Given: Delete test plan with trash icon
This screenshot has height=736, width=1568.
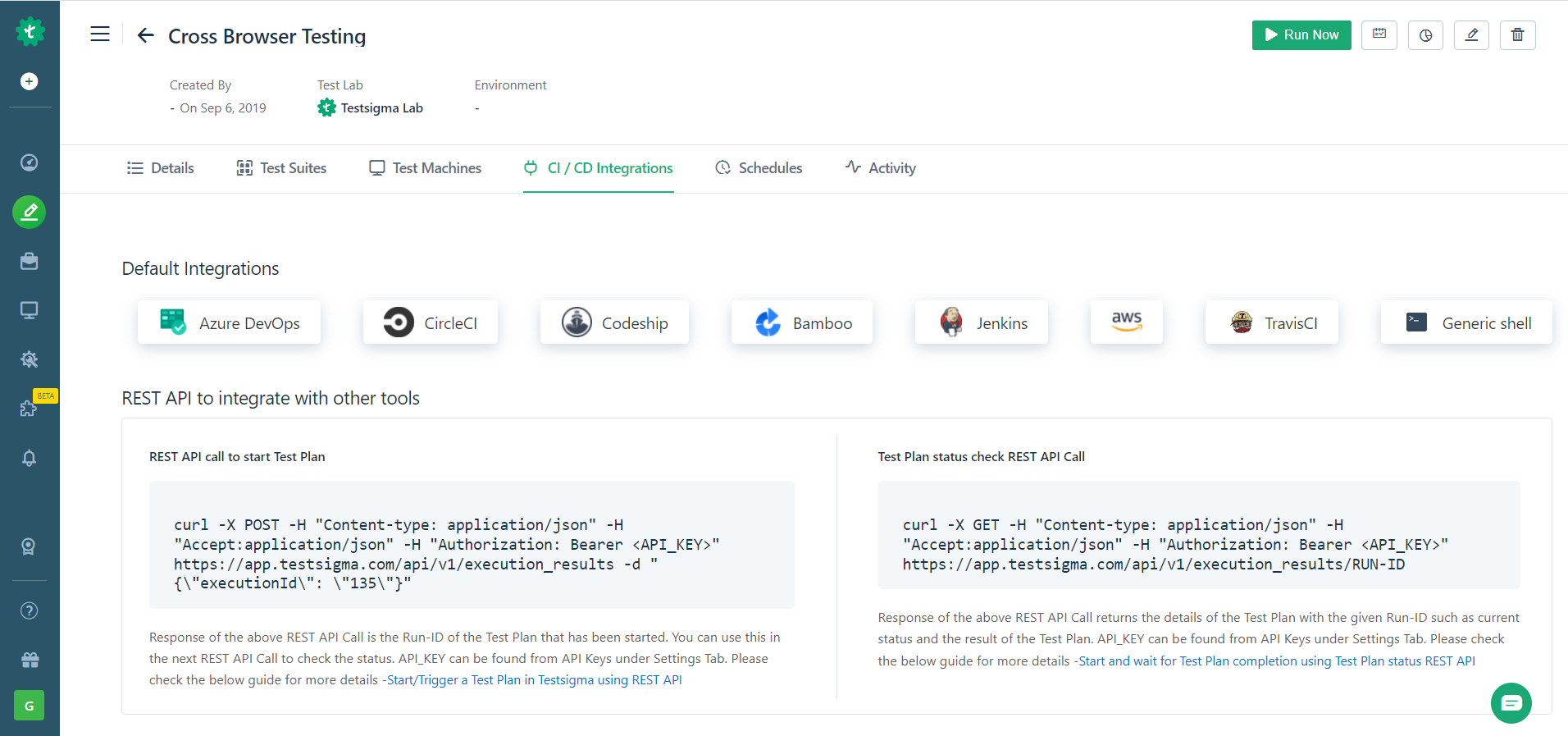Looking at the screenshot, I should point(1517,35).
